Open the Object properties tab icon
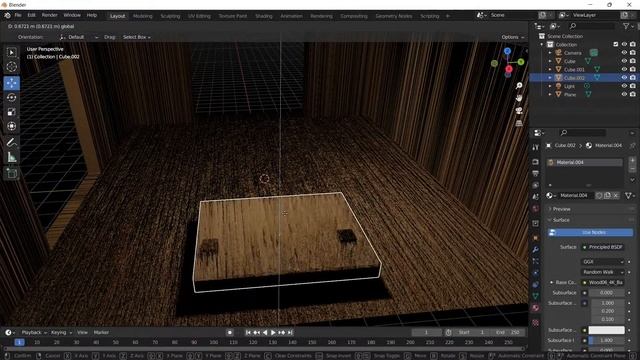Image resolution: width=640 pixels, height=360 pixels. 536,238
